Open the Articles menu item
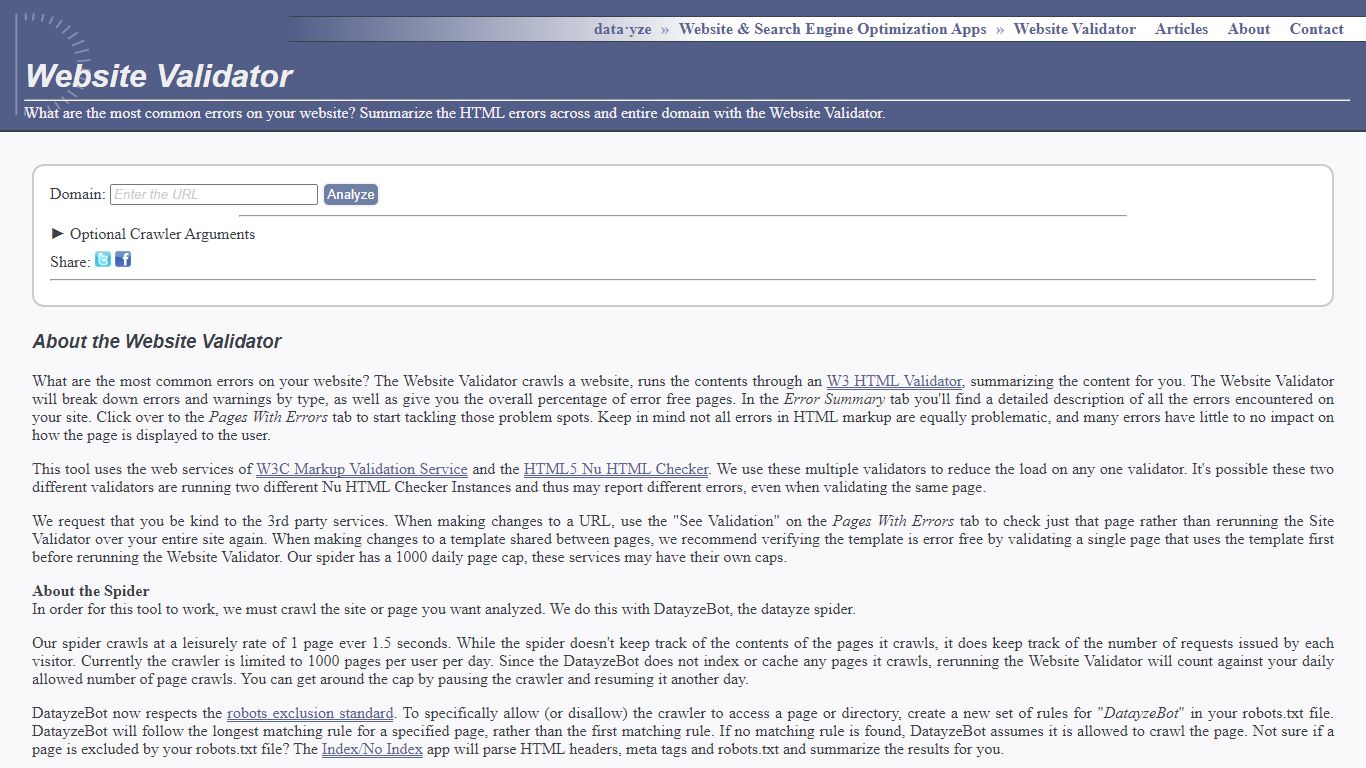Screen dimensions: 1366x768 tap(1182, 29)
